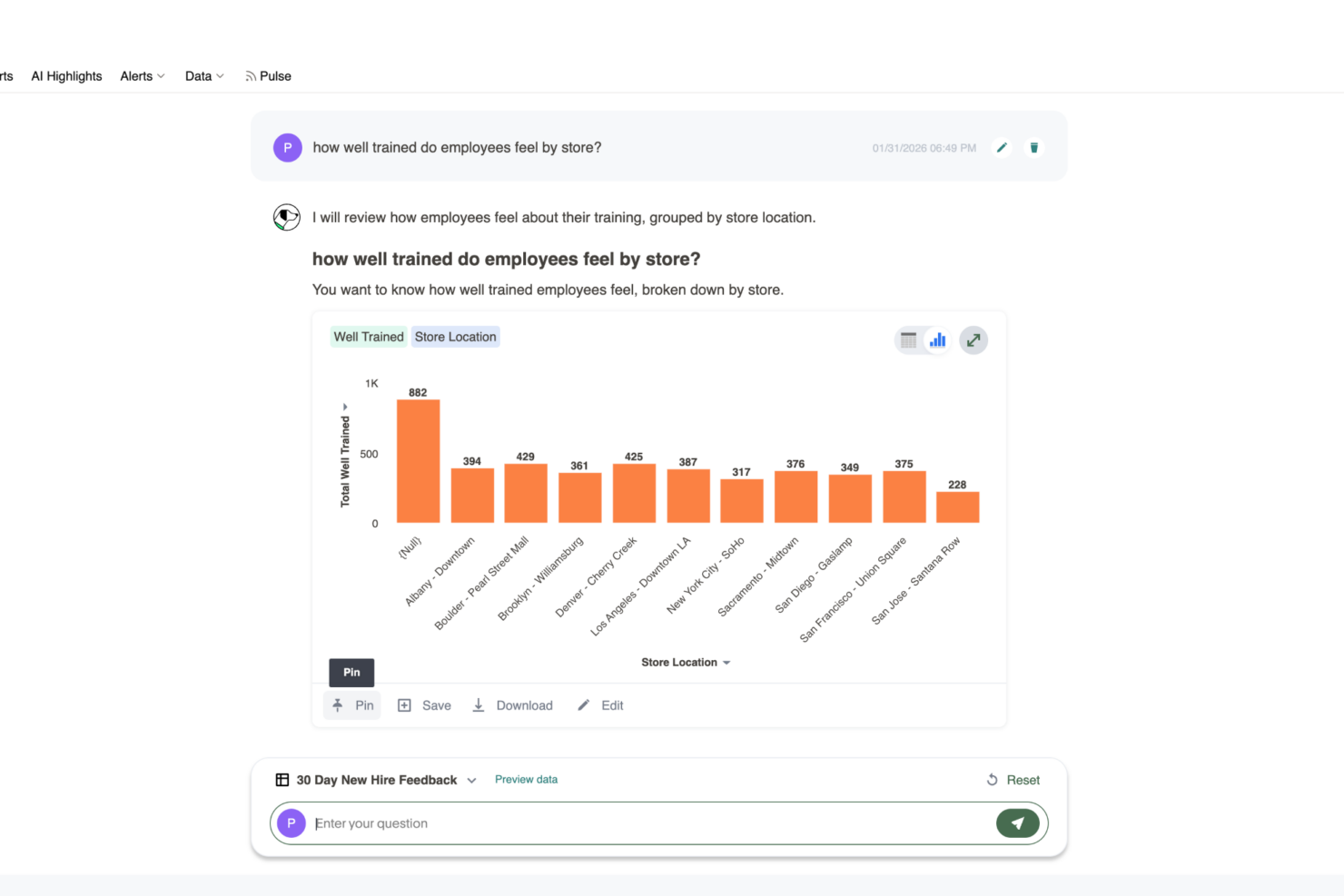This screenshot has width=1344, height=896.
Task: Click the orange (Null) bar in chart
Action: tap(418, 461)
